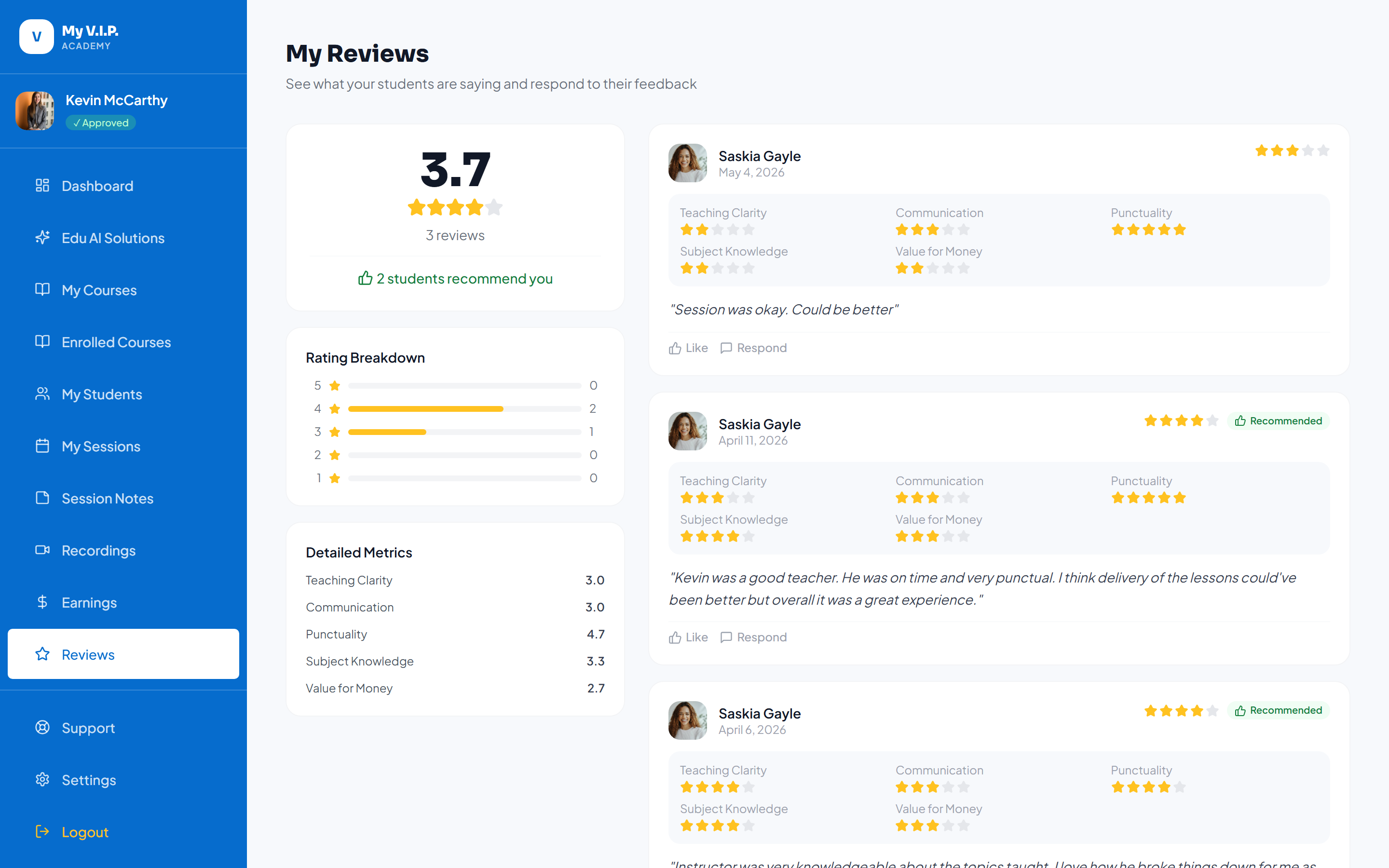Screen dimensions: 1389x868
Task: Select the Reviews menu item
Action: [x=123, y=654]
